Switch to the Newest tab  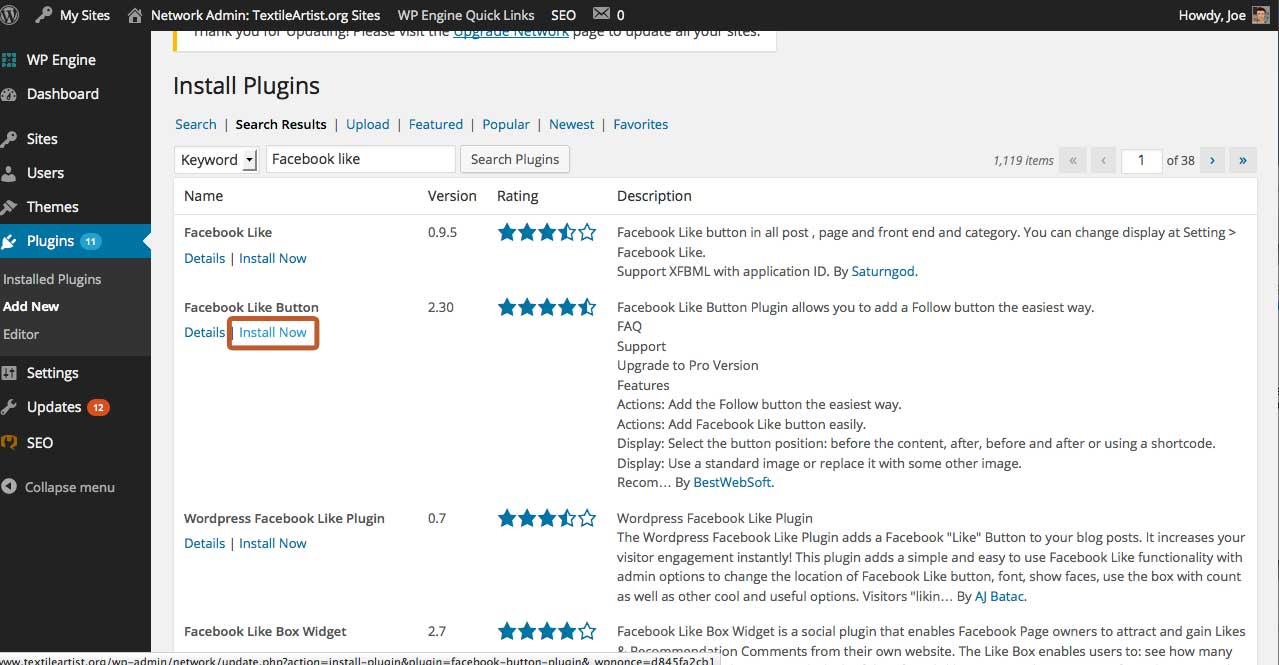(x=572, y=124)
